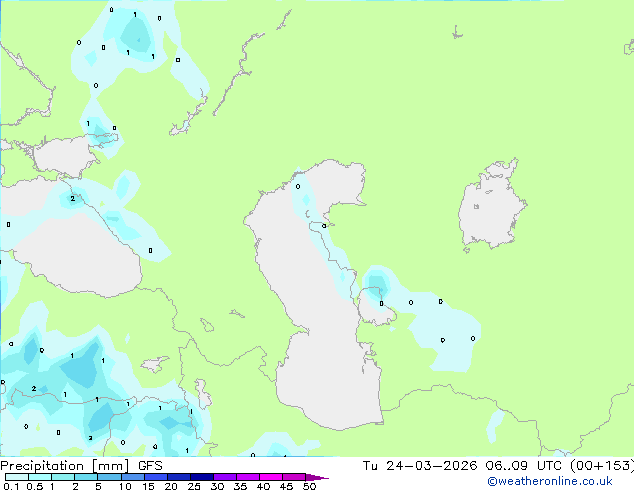Click the 25–30 mm dark navy swatch
Viewport: 634px width, 490px height.
pyautogui.click(x=202, y=477)
